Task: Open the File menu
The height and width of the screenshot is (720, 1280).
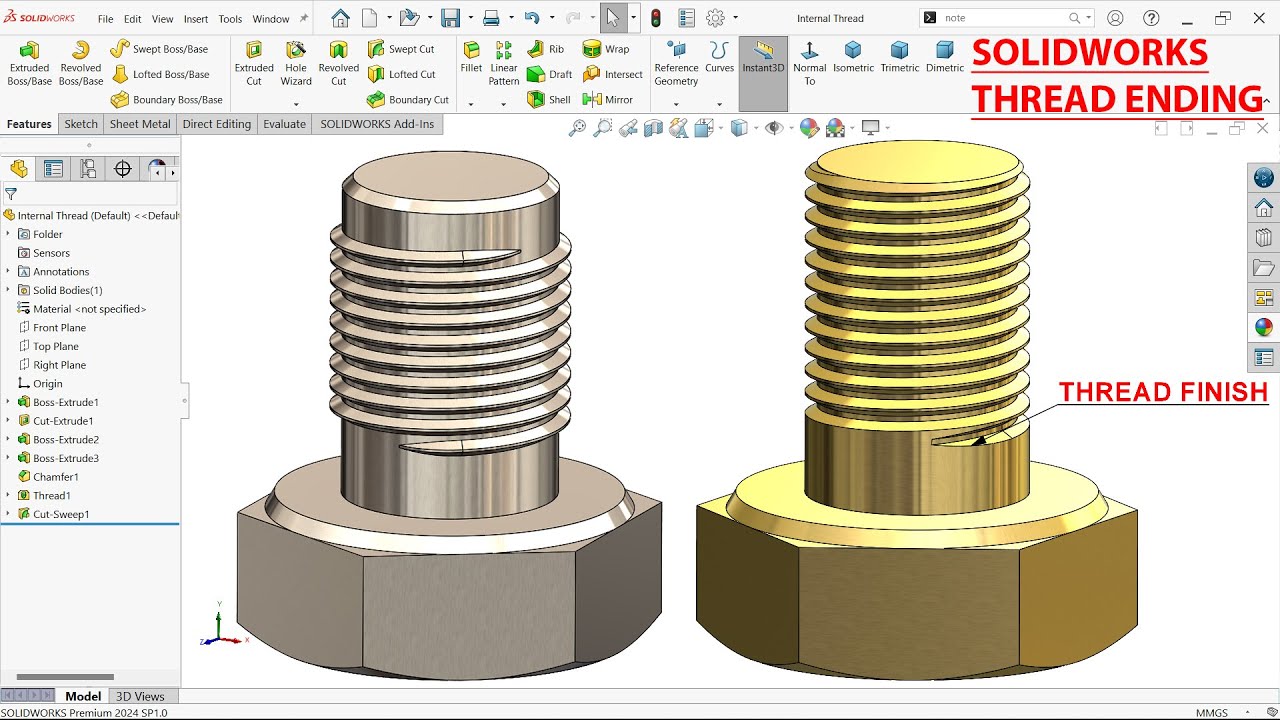Action: 105,19
